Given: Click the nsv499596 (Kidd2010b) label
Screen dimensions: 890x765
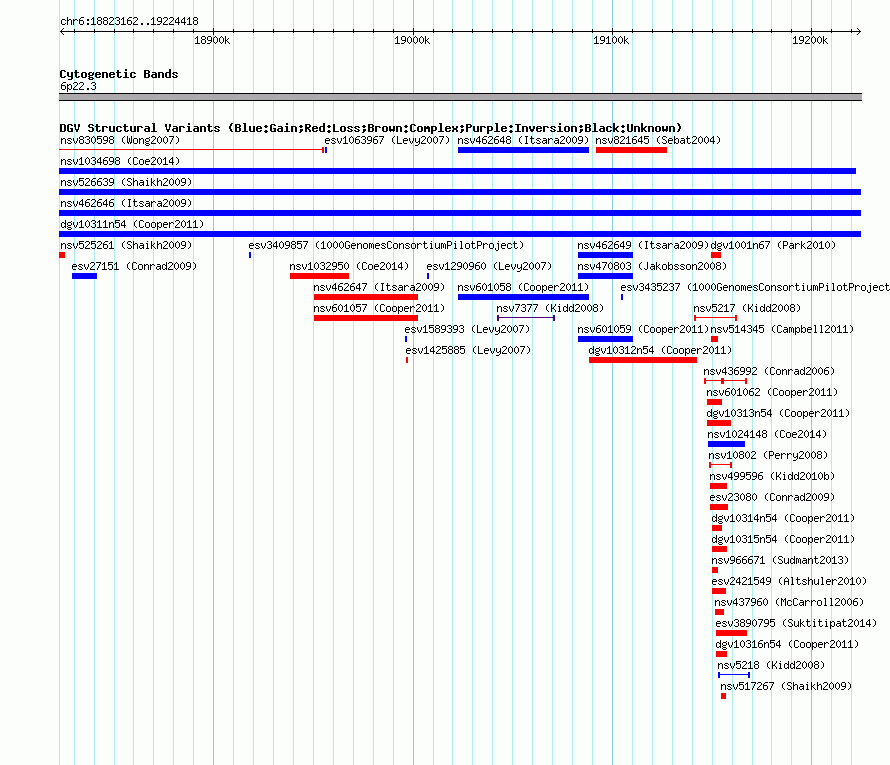Looking at the screenshot, I should [772, 476].
